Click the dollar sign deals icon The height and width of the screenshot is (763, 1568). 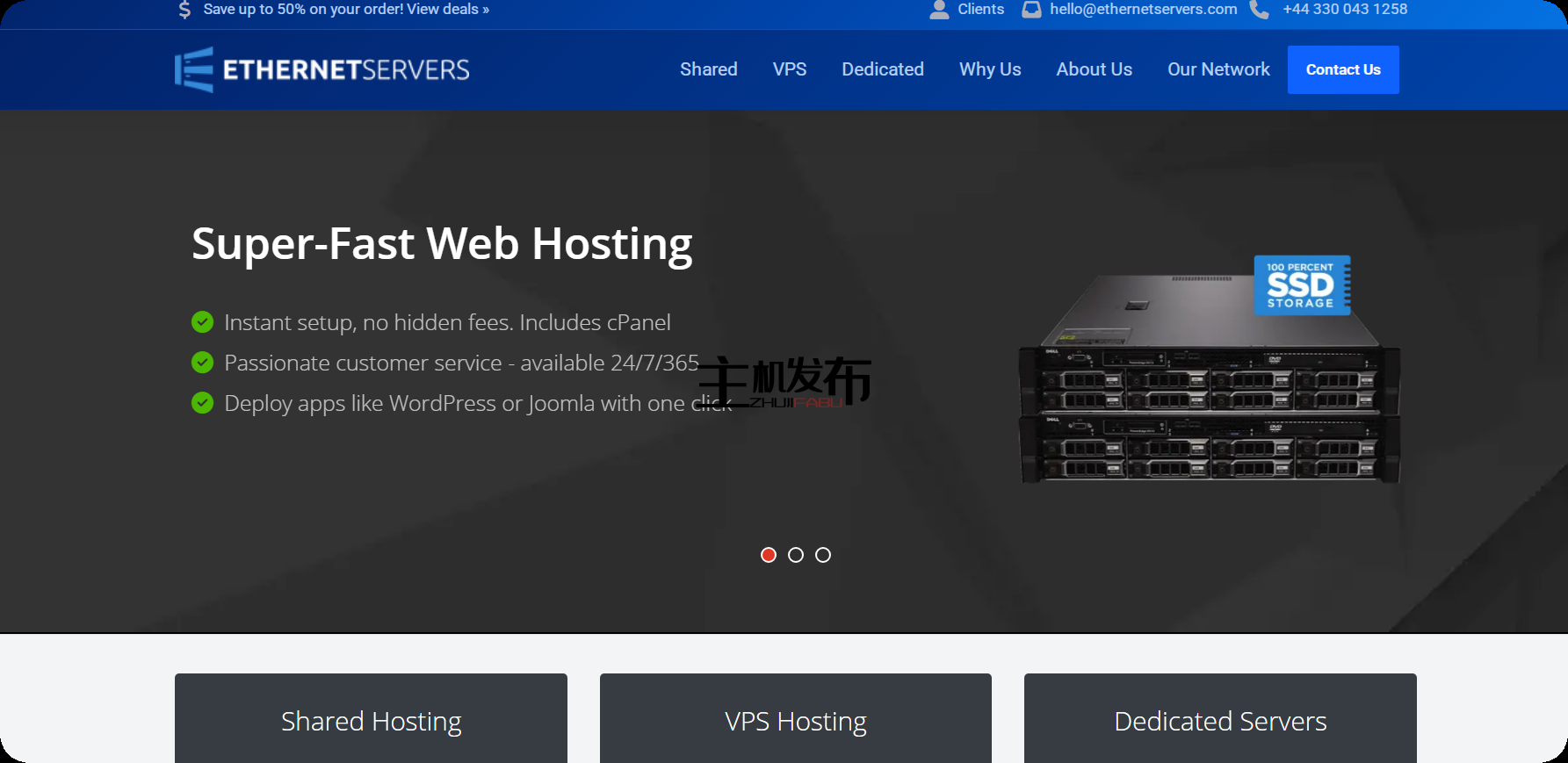184,10
